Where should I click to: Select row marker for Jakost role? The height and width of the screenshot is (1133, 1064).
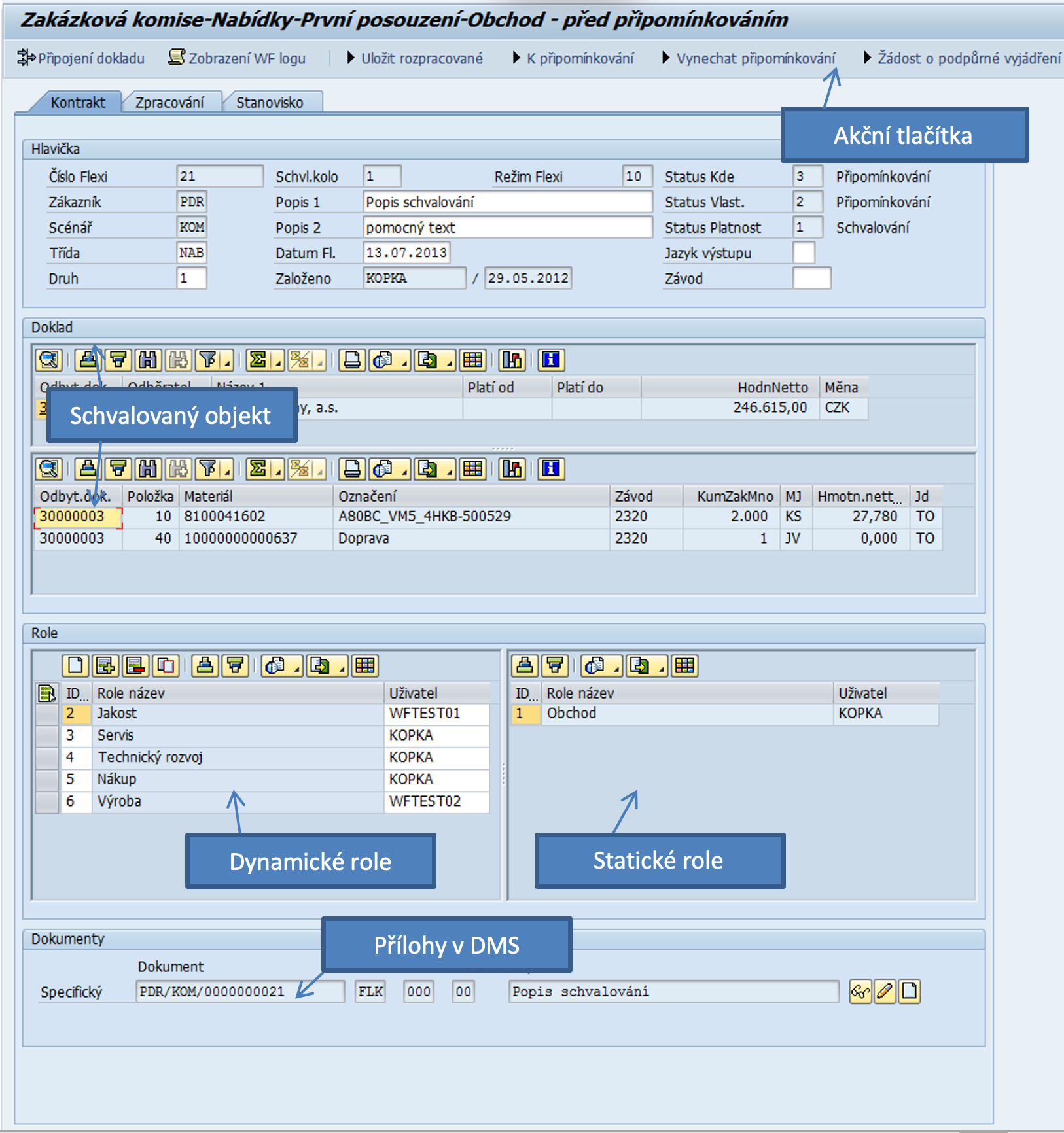tap(47, 714)
